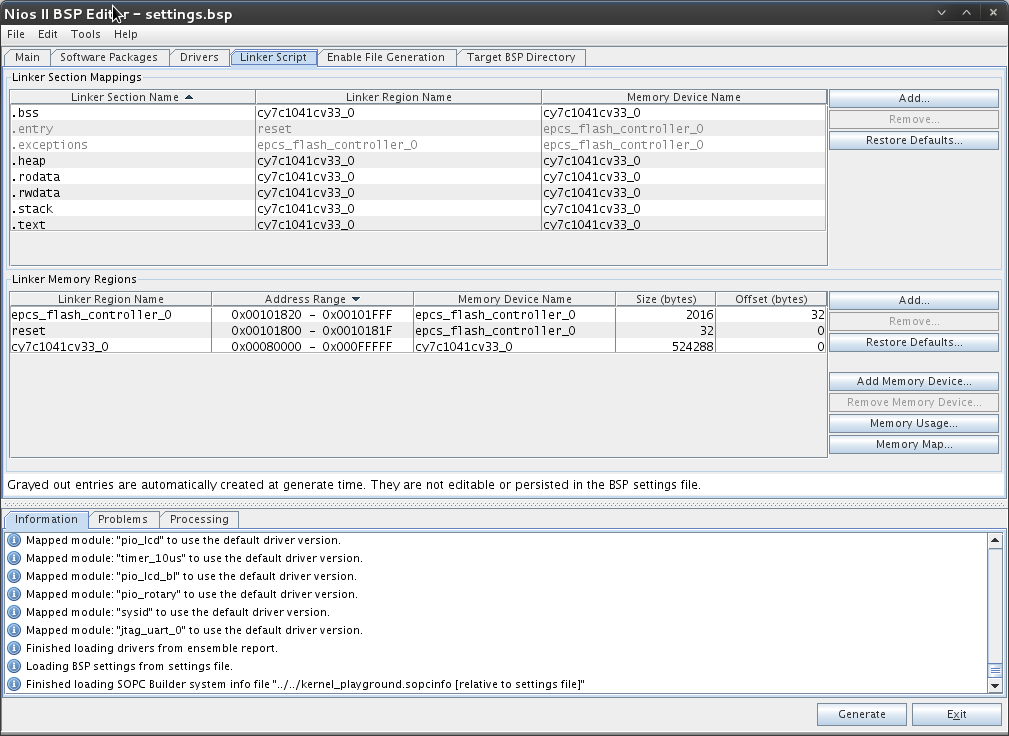Click the Linker Region Name header in section mappings
Image resolution: width=1009 pixels, height=736 pixels.
pos(398,97)
